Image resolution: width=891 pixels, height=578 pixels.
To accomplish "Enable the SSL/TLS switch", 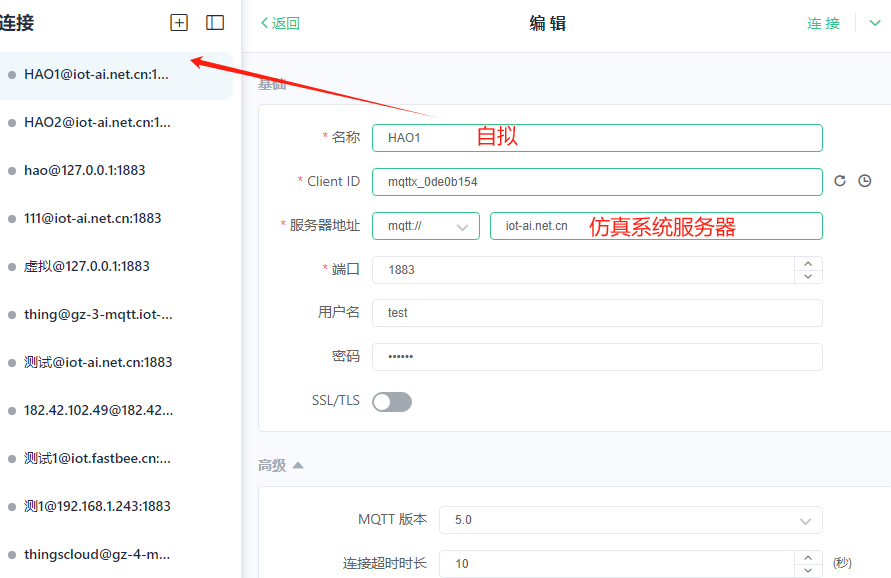I will [x=392, y=402].
